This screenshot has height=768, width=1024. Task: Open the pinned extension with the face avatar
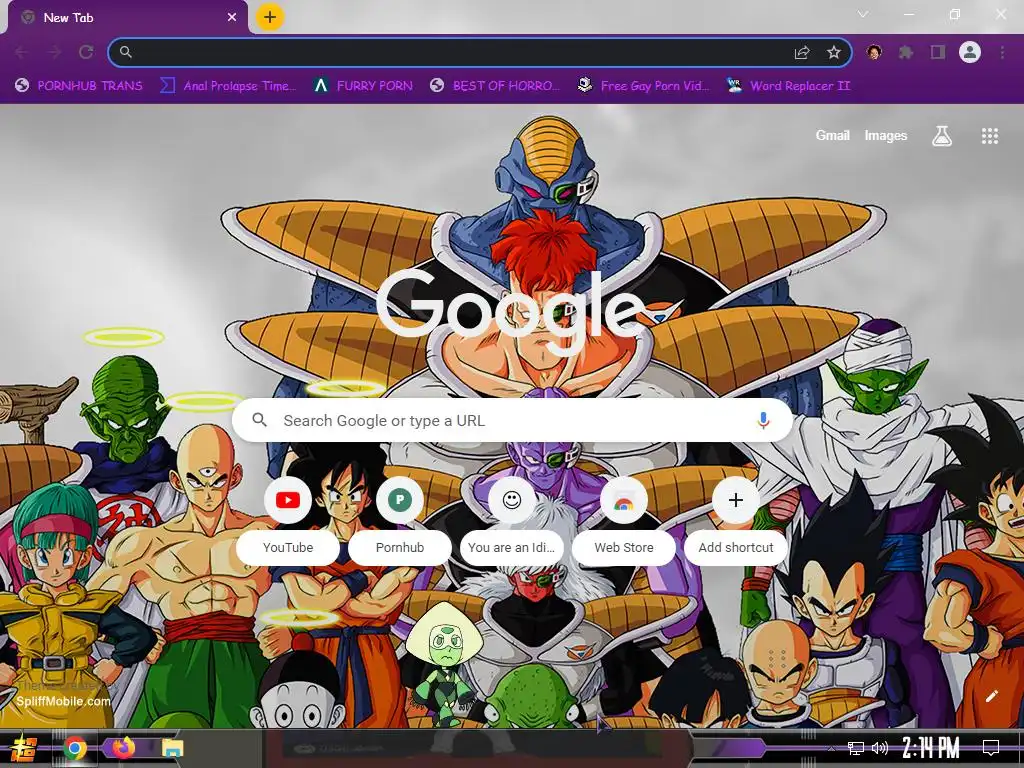[874, 52]
